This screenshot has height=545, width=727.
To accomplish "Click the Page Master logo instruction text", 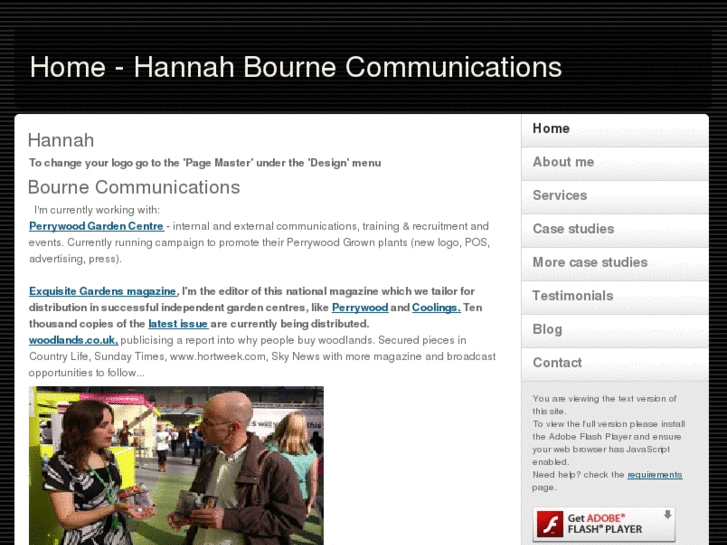I will tap(205, 163).
